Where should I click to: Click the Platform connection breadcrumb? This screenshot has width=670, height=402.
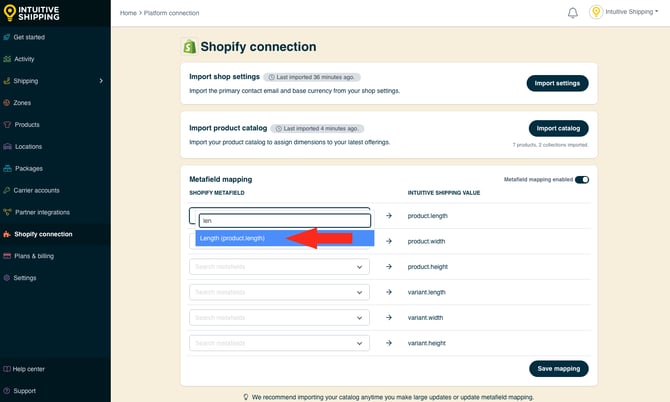pos(171,13)
